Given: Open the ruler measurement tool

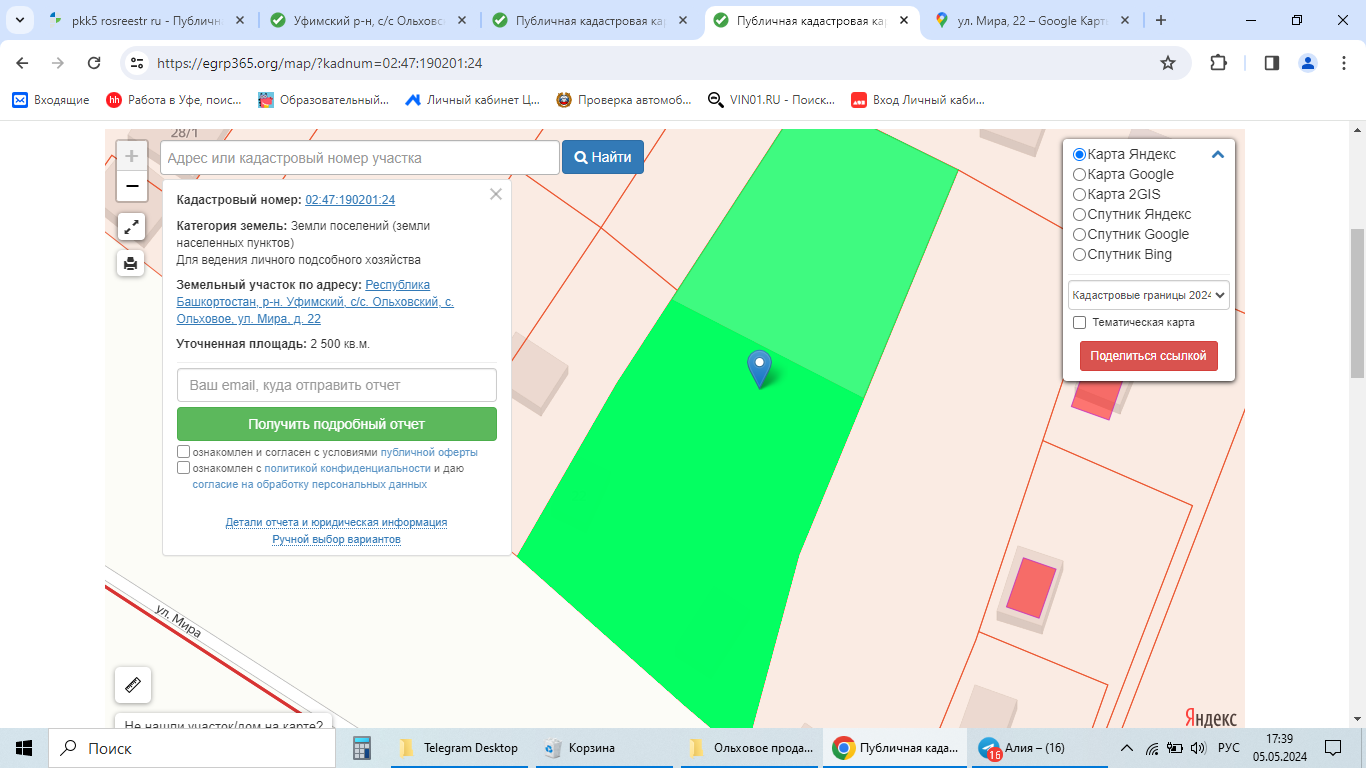Looking at the screenshot, I should [x=133, y=685].
